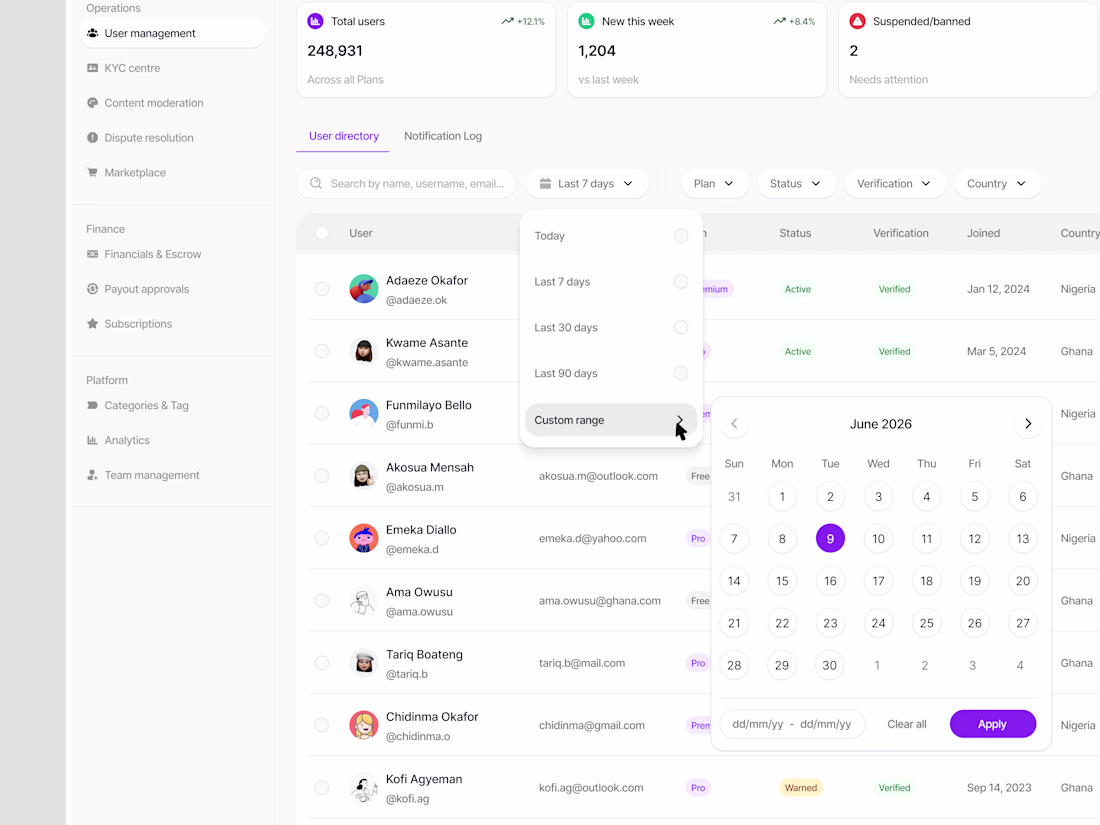The width and height of the screenshot is (1100, 825).
Task: Open the Verification filter dropdown
Action: pos(894,183)
